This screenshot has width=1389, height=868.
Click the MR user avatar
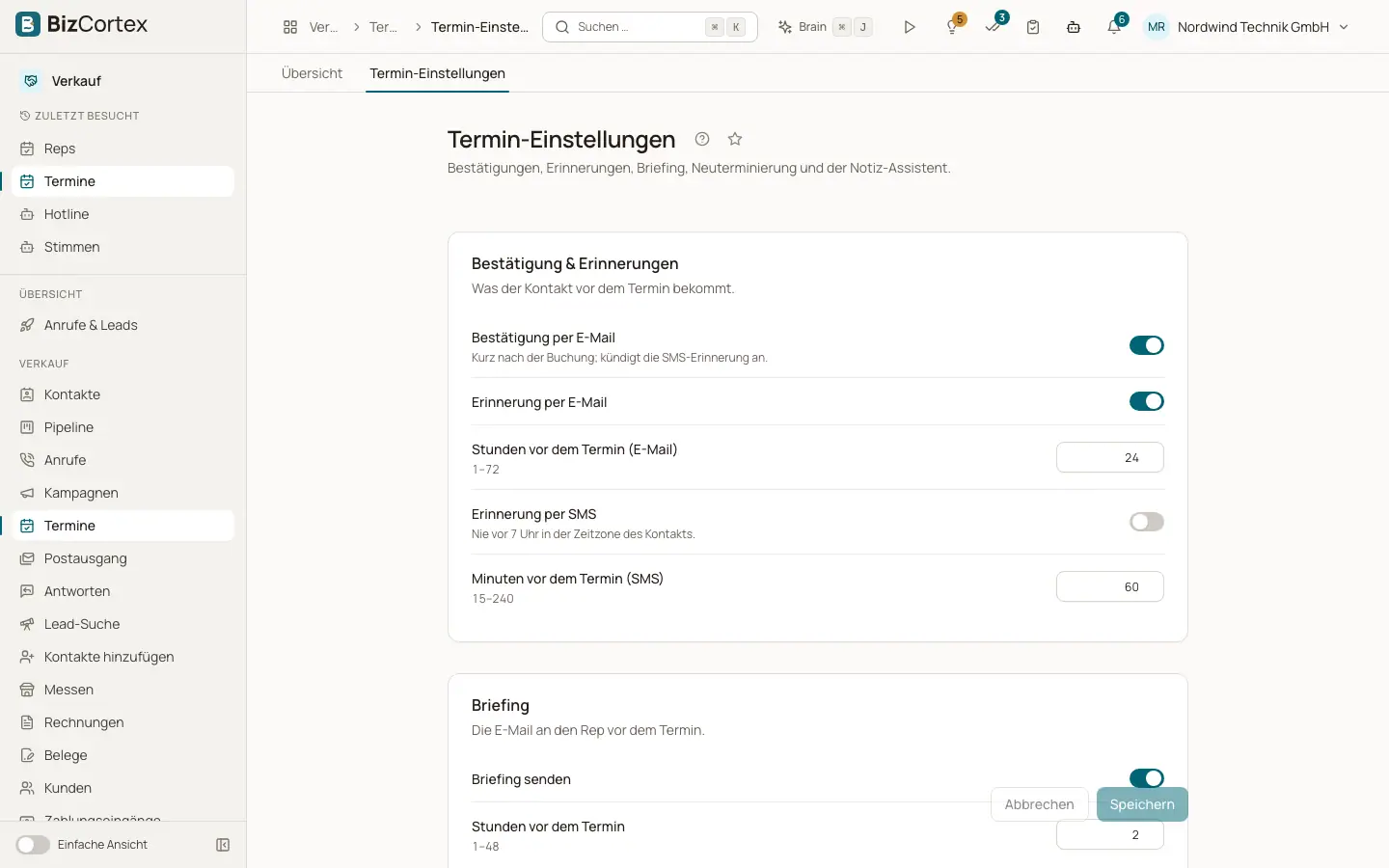(x=1157, y=27)
